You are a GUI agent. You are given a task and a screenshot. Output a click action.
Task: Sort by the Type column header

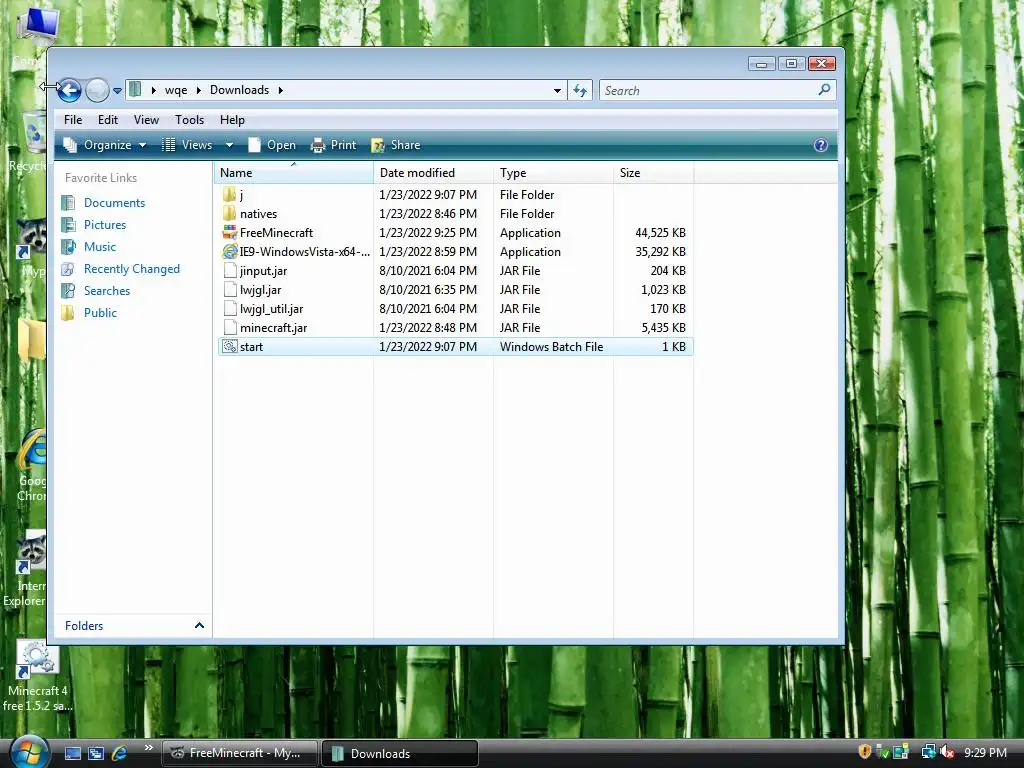tap(553, 173)
